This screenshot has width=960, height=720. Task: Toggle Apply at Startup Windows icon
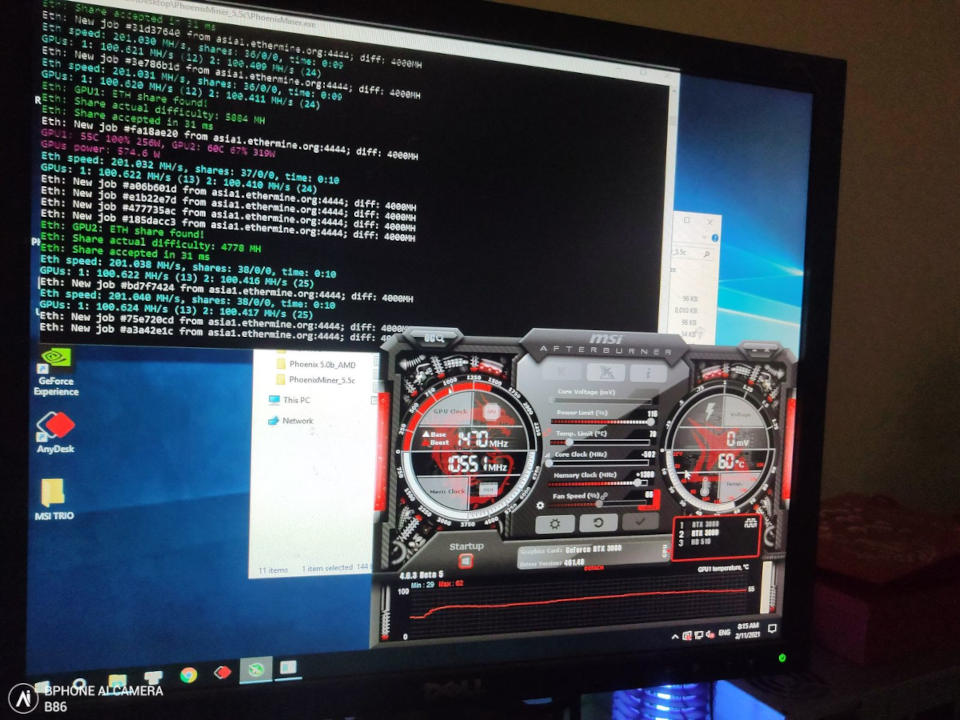click(466, 560)
